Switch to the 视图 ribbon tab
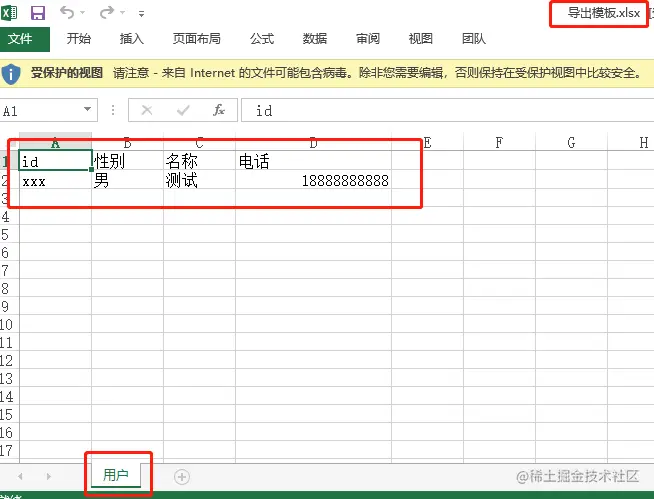Viewport: 654px width, 499px height. point(420,39)
